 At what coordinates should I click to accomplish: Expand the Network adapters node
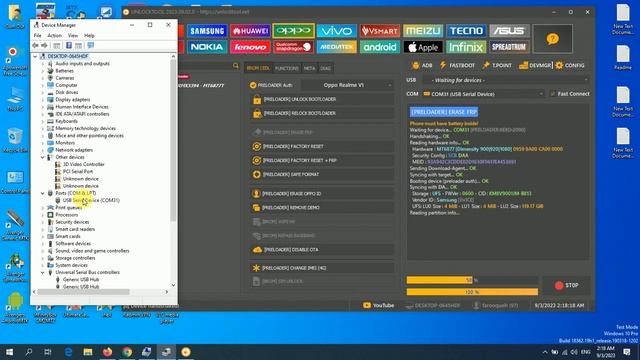tap(42, 150)
